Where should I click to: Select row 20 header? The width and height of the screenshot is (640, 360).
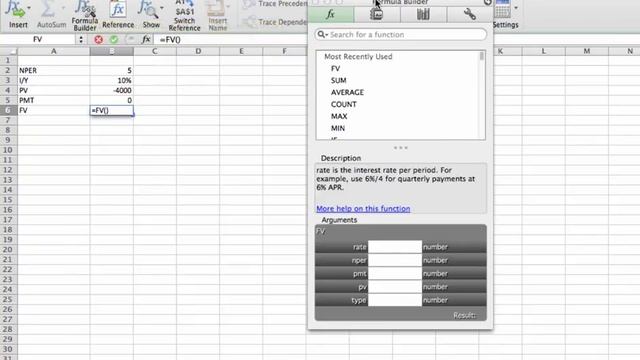point(8,250)
